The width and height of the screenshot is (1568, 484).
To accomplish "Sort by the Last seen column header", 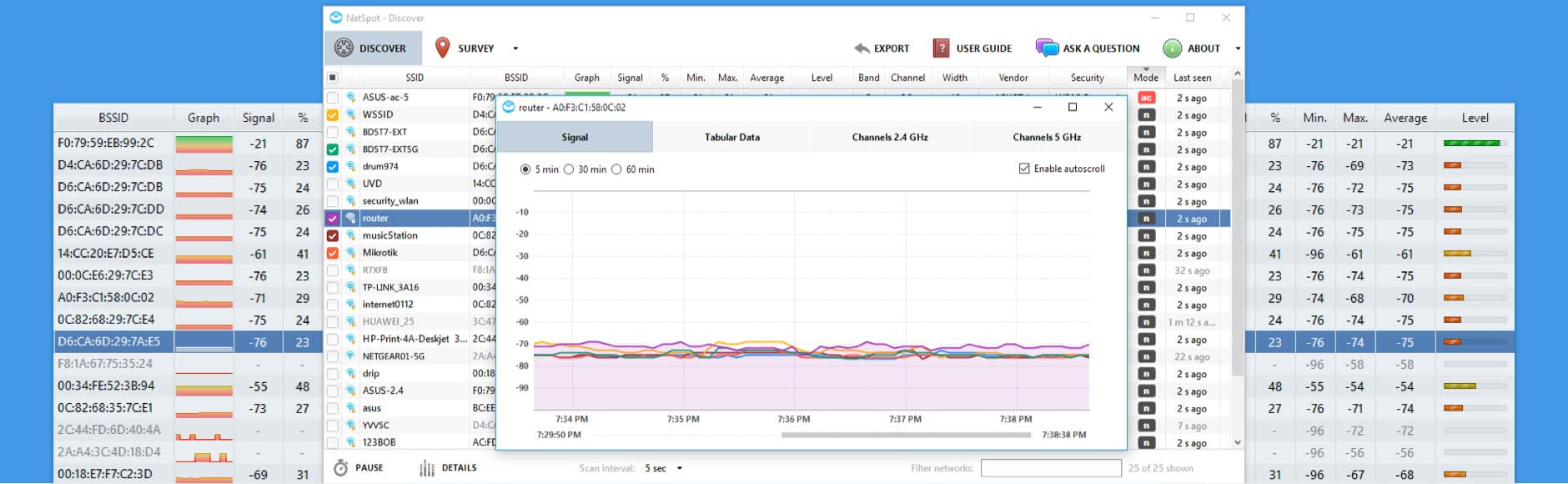I will click(1193, 78).
